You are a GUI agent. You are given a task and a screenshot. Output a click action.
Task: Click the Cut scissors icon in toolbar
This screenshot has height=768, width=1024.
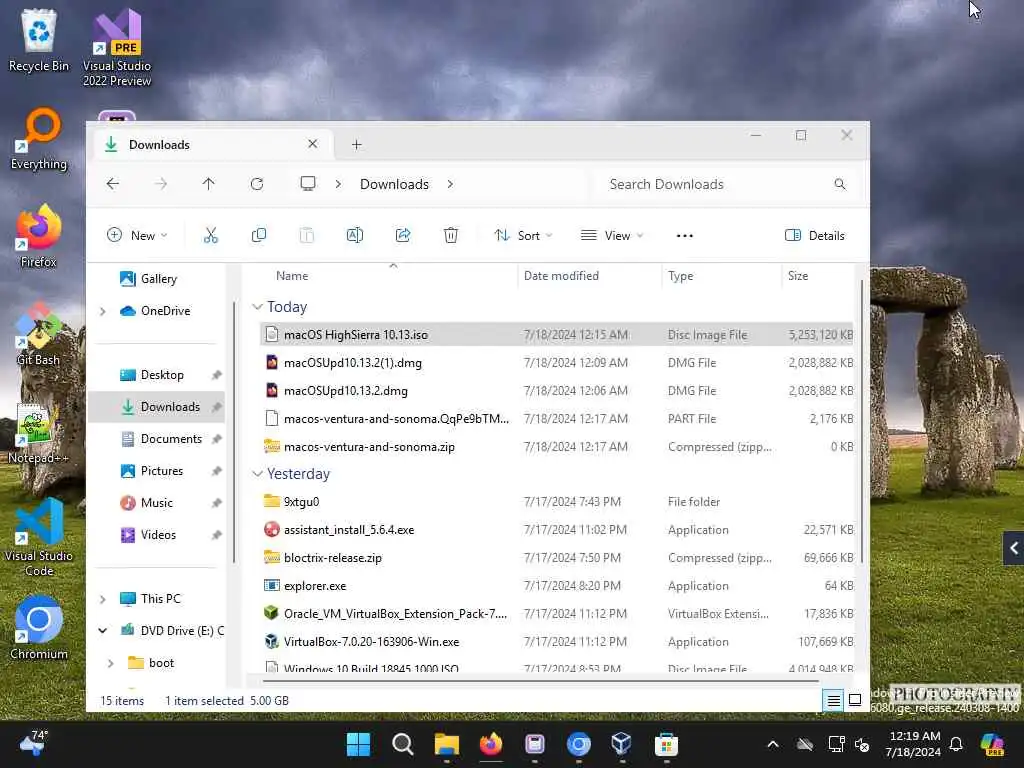210,235
